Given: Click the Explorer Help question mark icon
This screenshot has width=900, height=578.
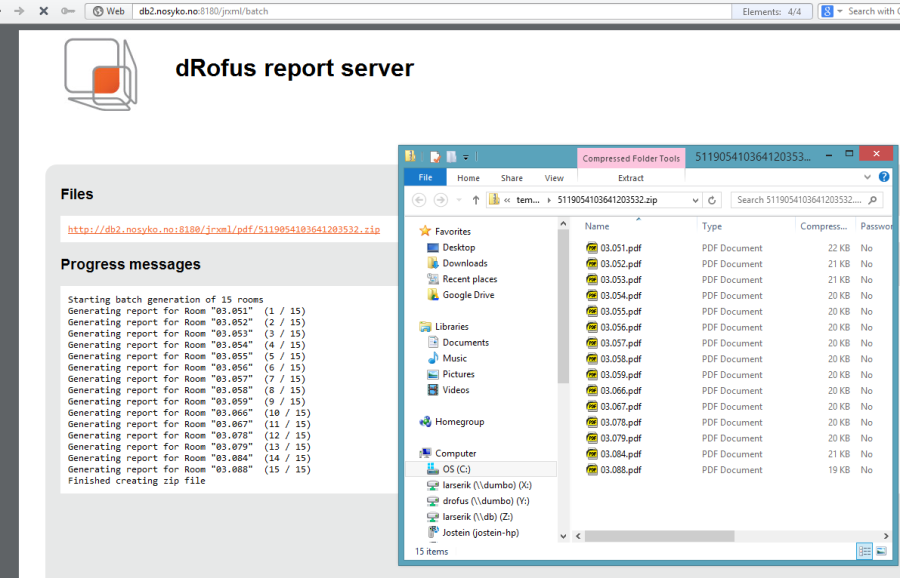Looking at the screenshot, I should (884, 177).
